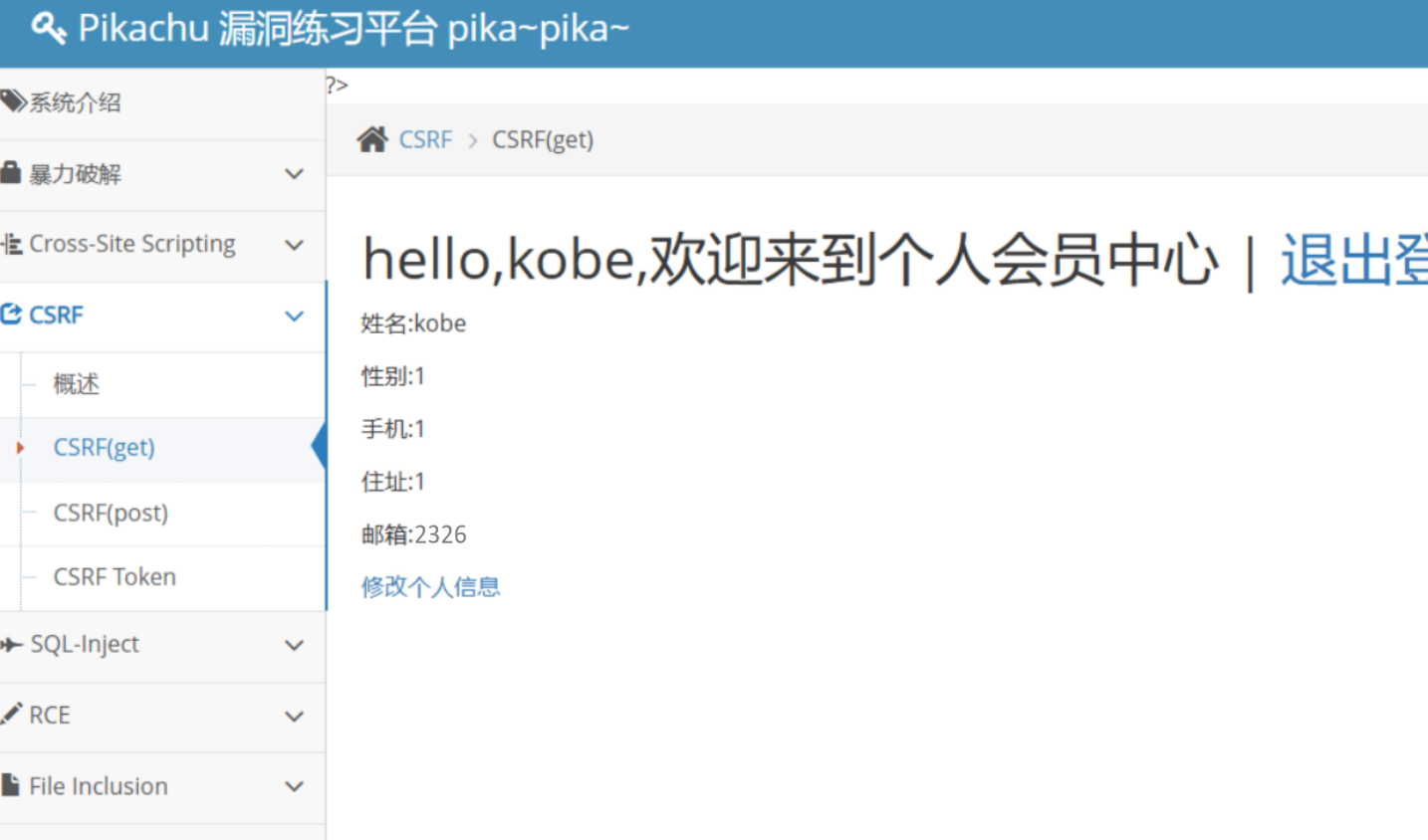Viewport: 1428px width, 840px height.
Task: Click the File Inclusion file icon
Action: click(x=11, y=785)
